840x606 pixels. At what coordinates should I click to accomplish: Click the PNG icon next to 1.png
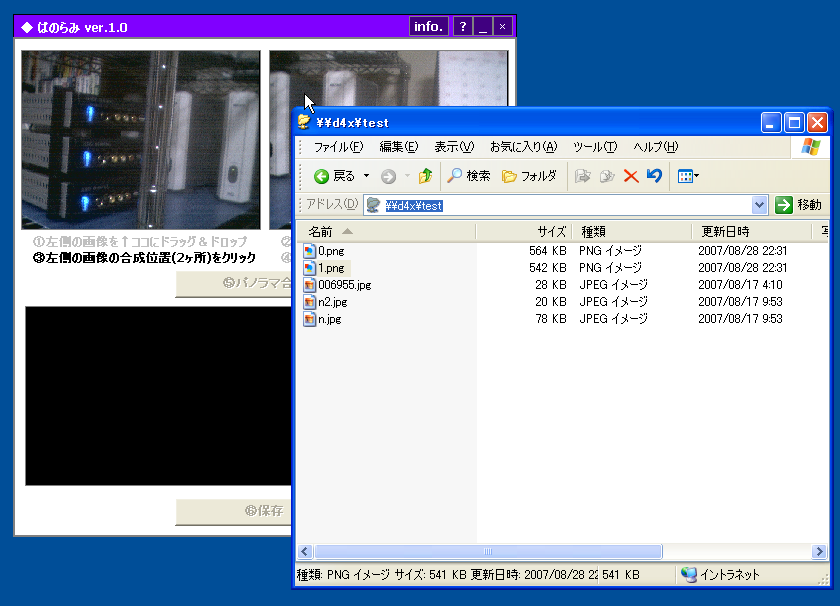309,268
